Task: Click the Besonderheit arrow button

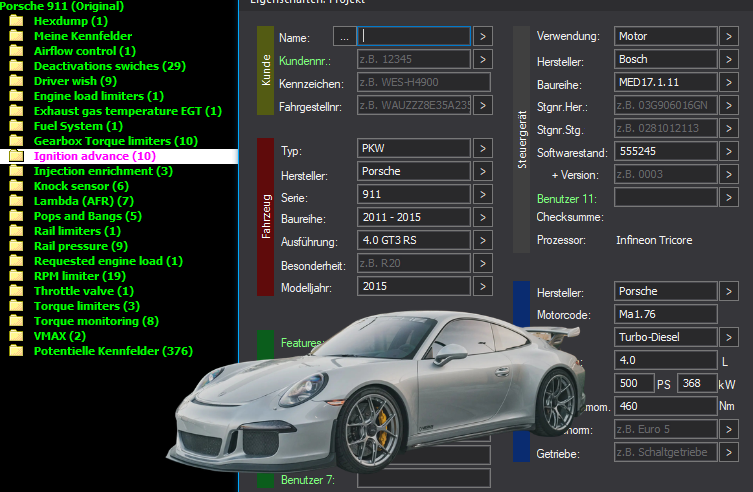Action: (483, 264)
